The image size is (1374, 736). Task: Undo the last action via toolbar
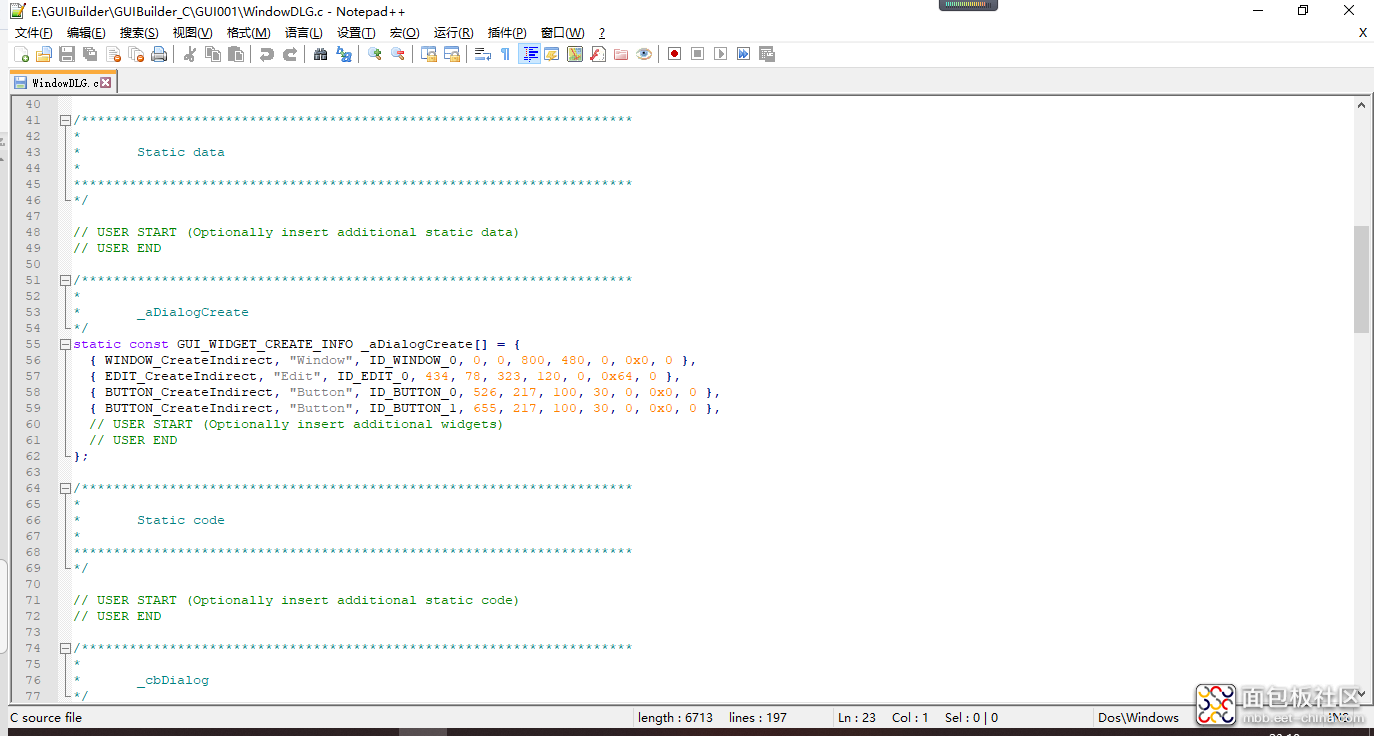tap(266, 54)
